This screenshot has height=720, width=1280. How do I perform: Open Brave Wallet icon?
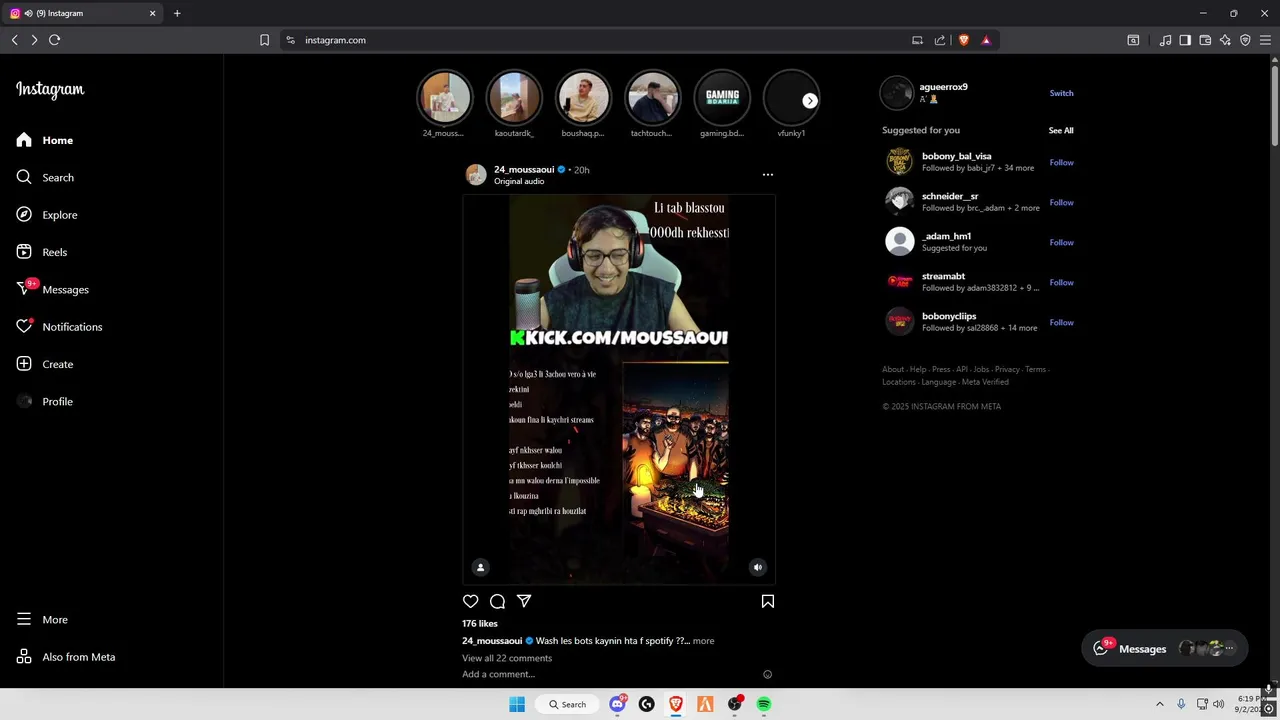(x=1205, y=40)
